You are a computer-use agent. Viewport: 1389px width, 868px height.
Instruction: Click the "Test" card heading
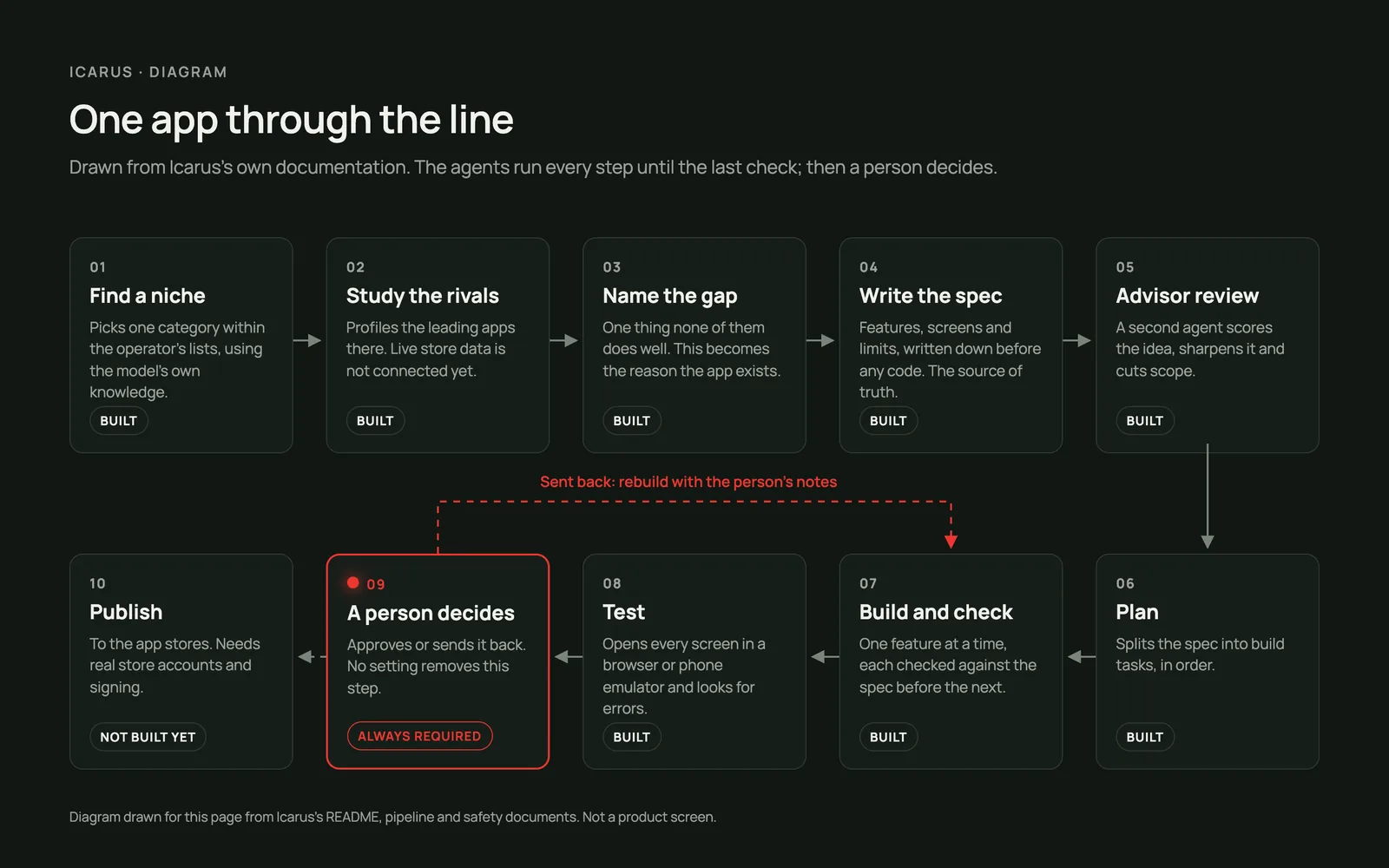coord(624,612)
